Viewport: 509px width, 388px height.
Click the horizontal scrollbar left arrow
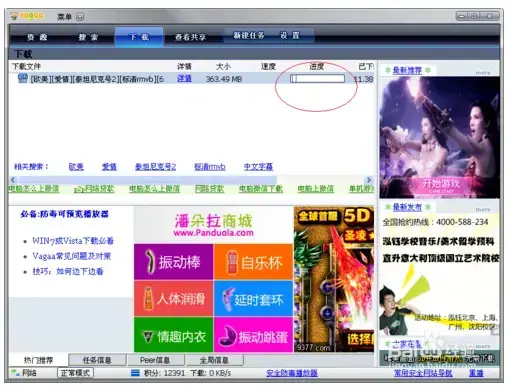pos(13,180)
